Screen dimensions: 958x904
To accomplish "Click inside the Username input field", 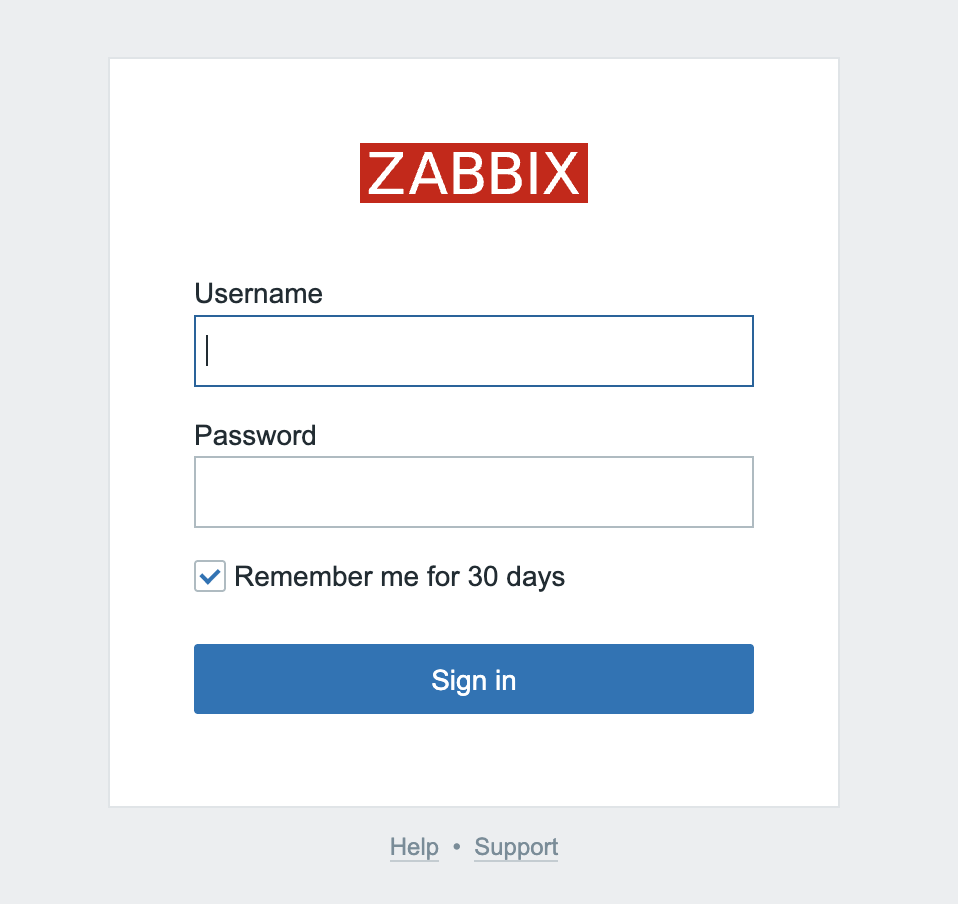I will (473, 351).
